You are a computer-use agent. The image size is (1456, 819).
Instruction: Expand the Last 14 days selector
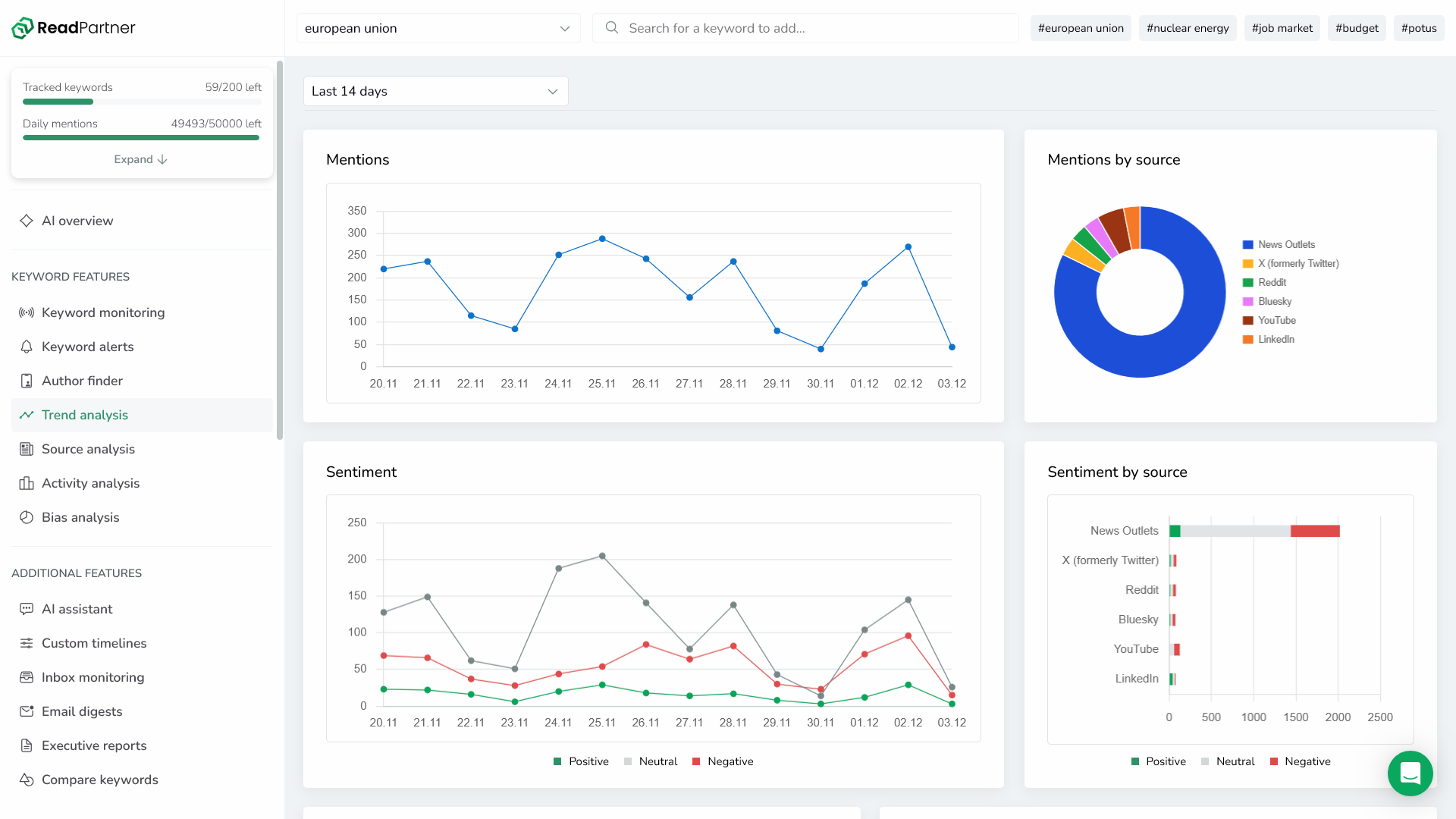436,90
